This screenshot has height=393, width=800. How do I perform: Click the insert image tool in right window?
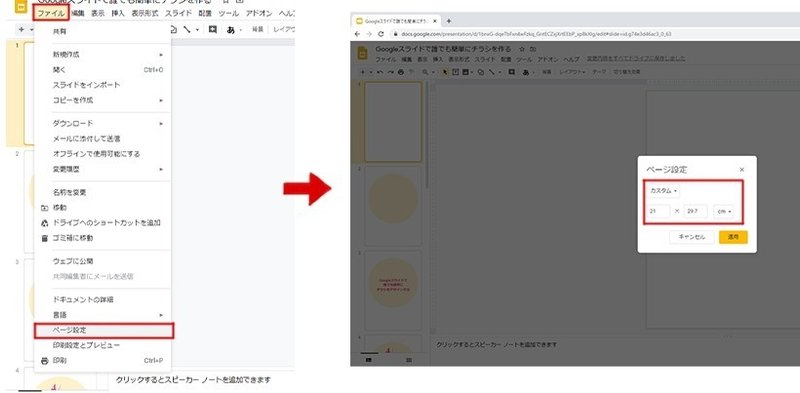(466, 72)
